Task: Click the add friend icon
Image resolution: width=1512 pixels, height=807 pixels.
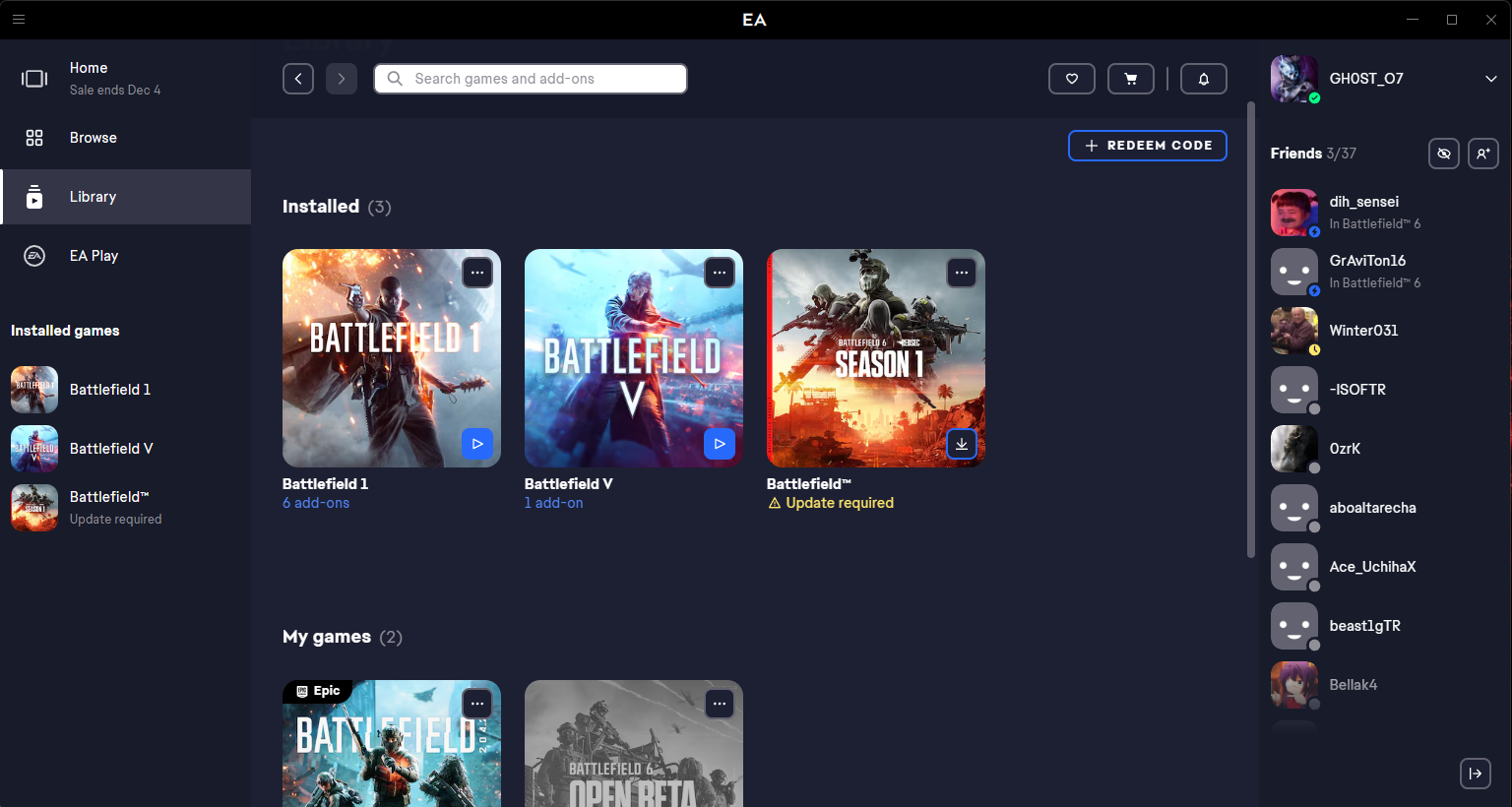Action: [x=1483, y=154]
